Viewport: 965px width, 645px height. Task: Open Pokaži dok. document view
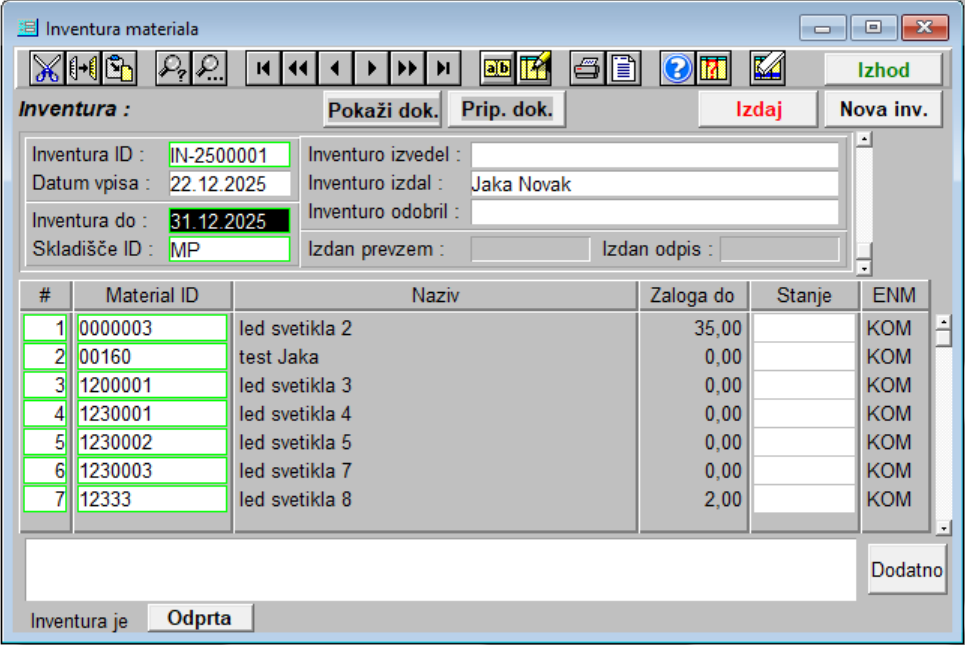tap(382, 108)
